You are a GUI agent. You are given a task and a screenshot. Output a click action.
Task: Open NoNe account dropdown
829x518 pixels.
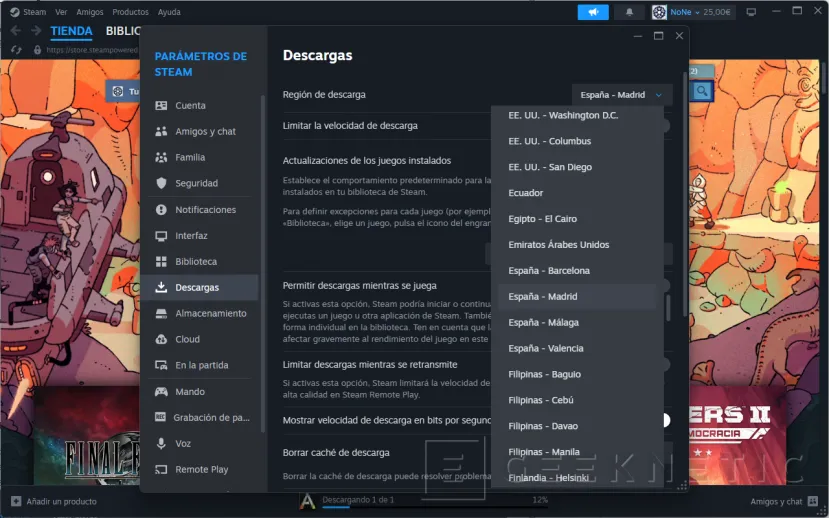(692, 12)
